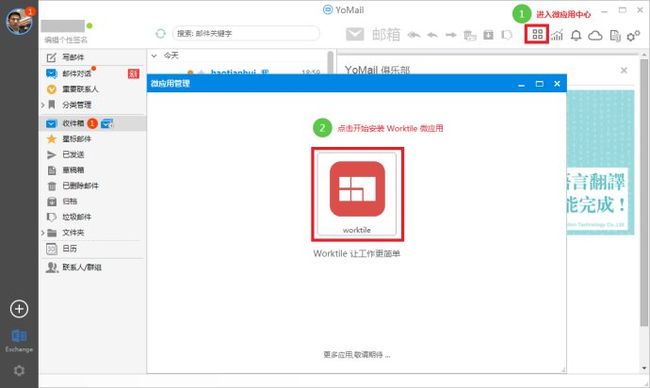The image size is (650, 388).
Task: Click the worktile app tile to install
Action: pyautogui.click(x=357, y=194)
